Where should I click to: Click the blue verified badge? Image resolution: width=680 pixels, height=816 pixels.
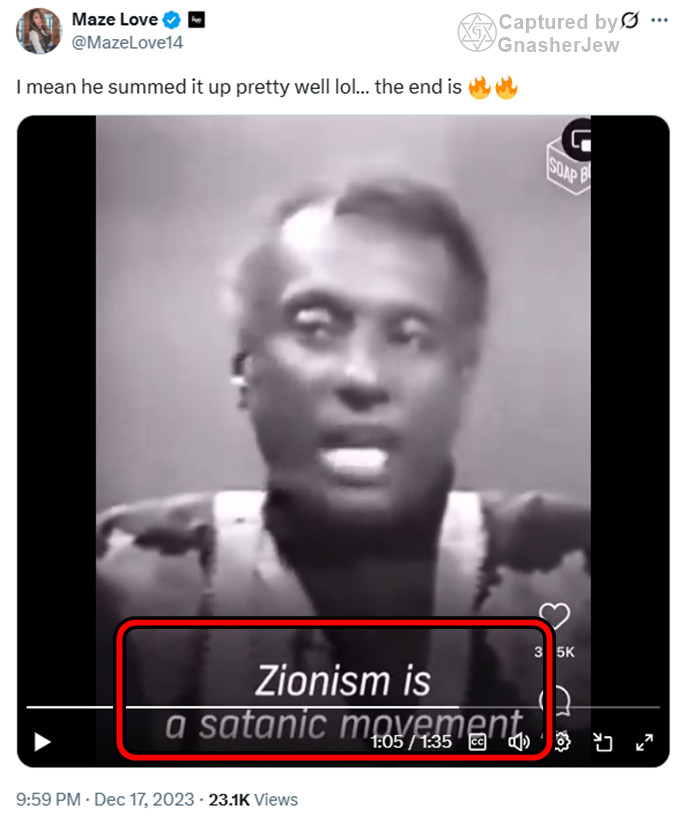[x=171, y=20]
